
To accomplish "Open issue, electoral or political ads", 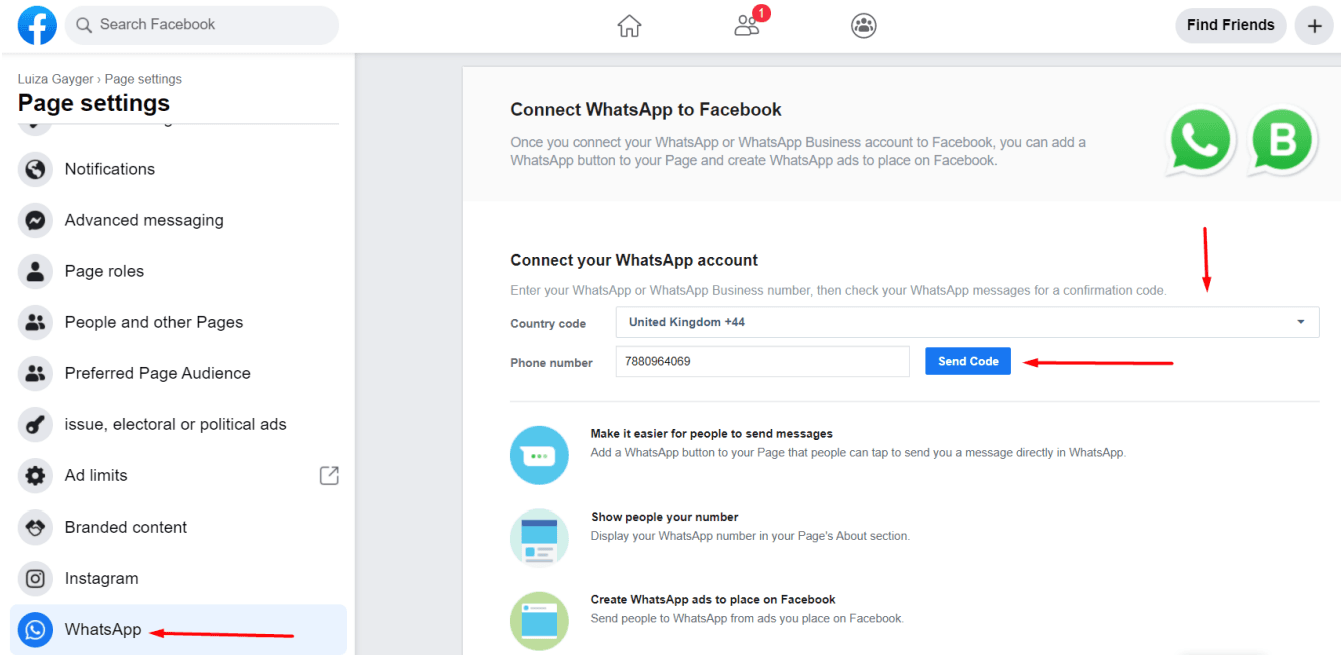I will point(178,424).
